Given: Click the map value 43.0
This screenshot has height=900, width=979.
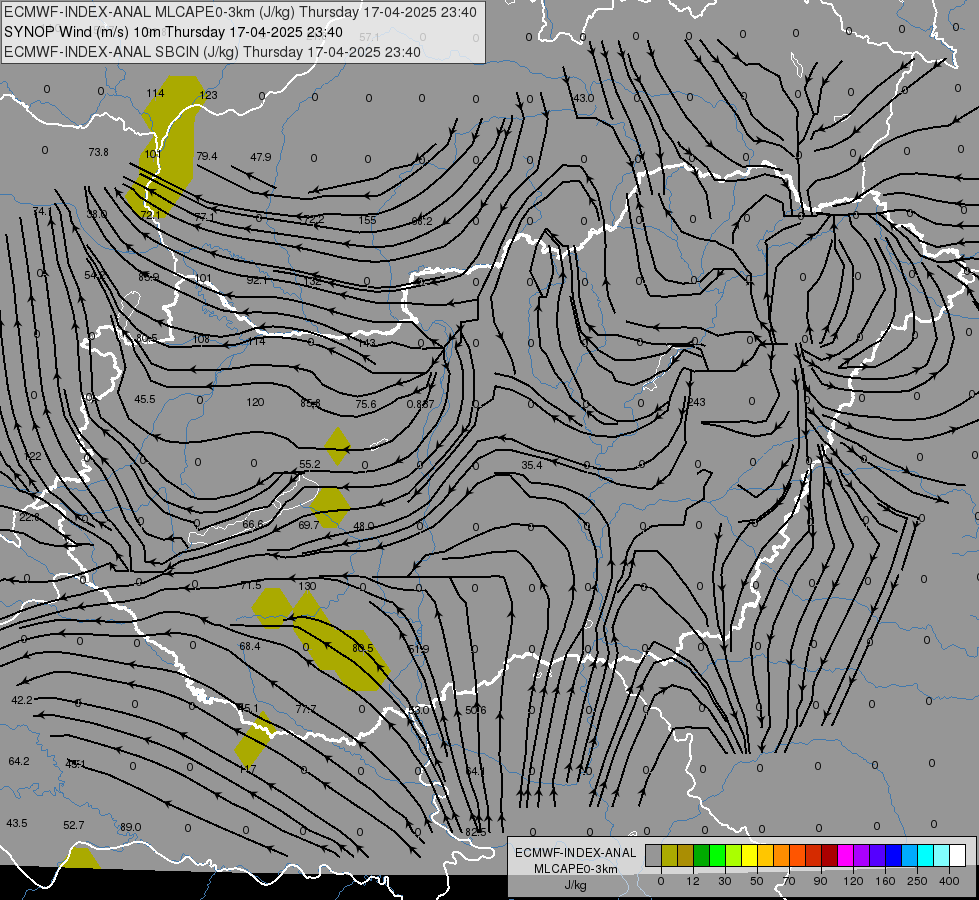Looking at the screenshot, I should (584, 98).
